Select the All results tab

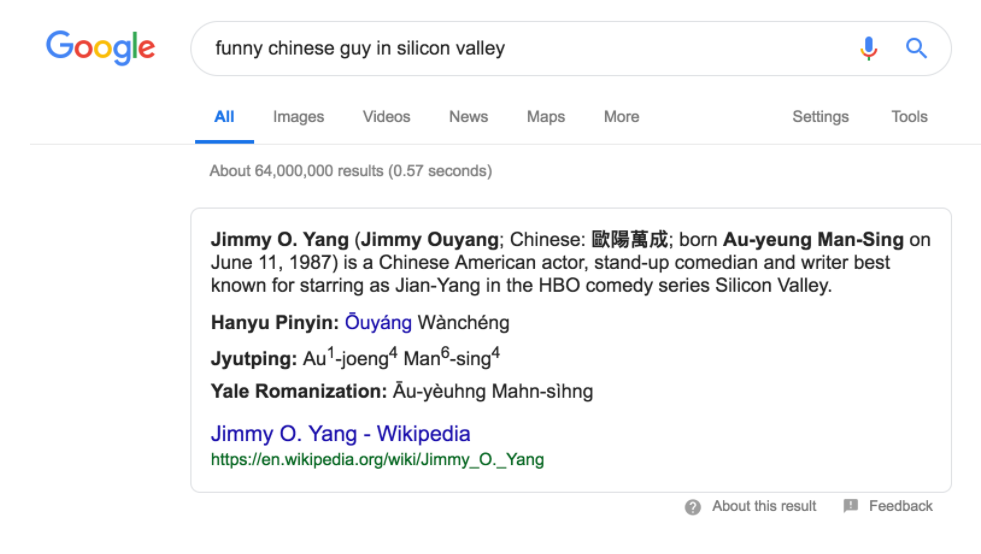click(x=224, y=117)
